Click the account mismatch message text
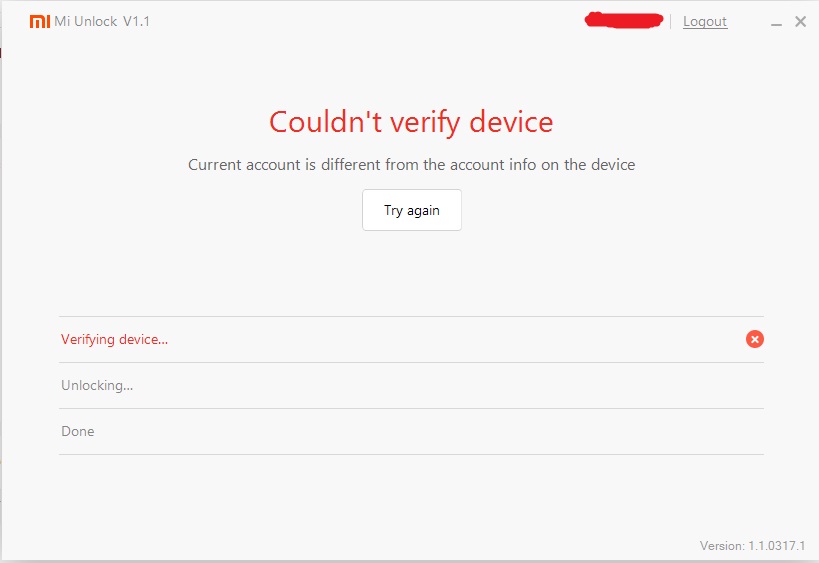The width and height of the screenshot is (819, 563). (411, 164)
